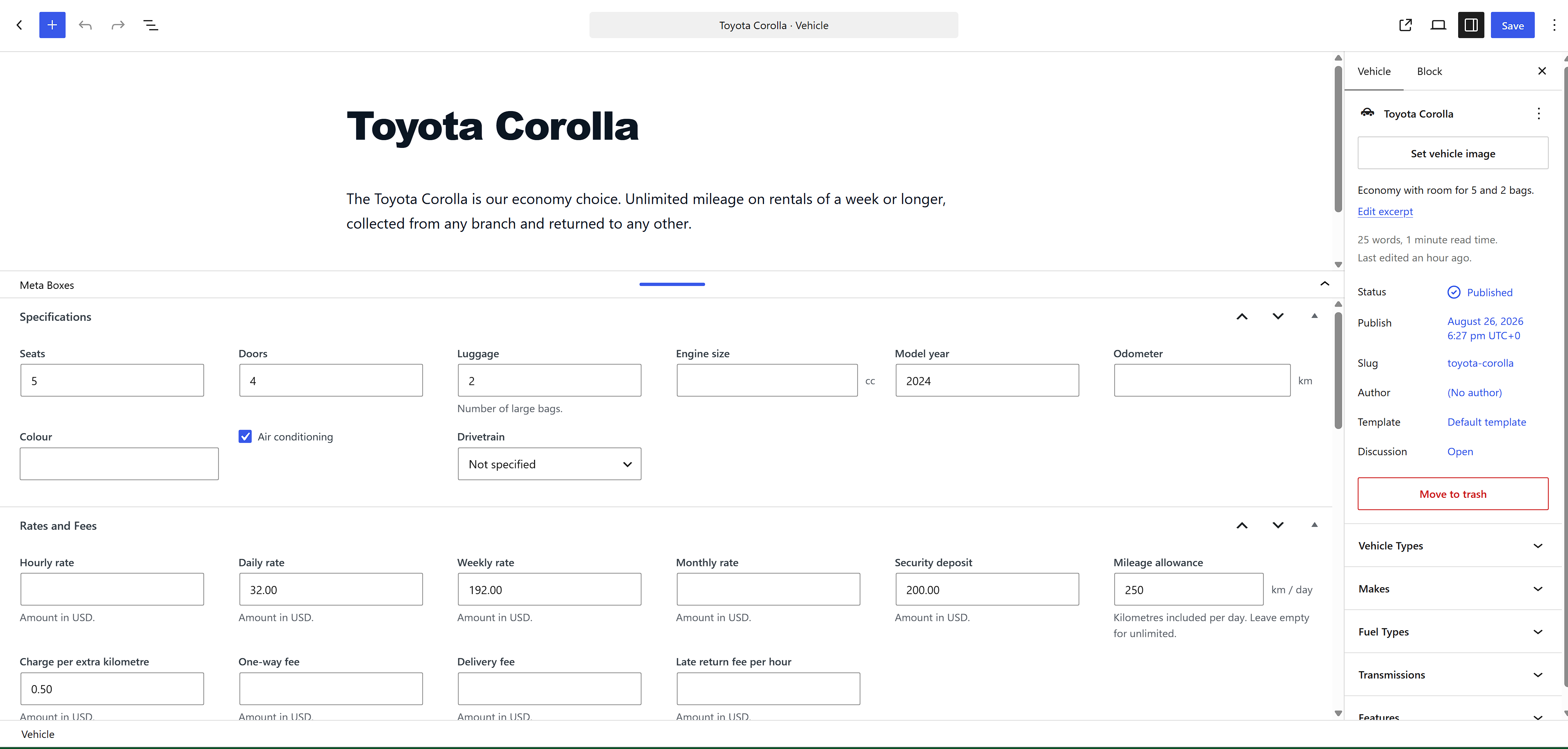This screenshot has height=749, width=1568.
Task: Open the Drivetrain dropdown
Action: click(x=549, y=464)
